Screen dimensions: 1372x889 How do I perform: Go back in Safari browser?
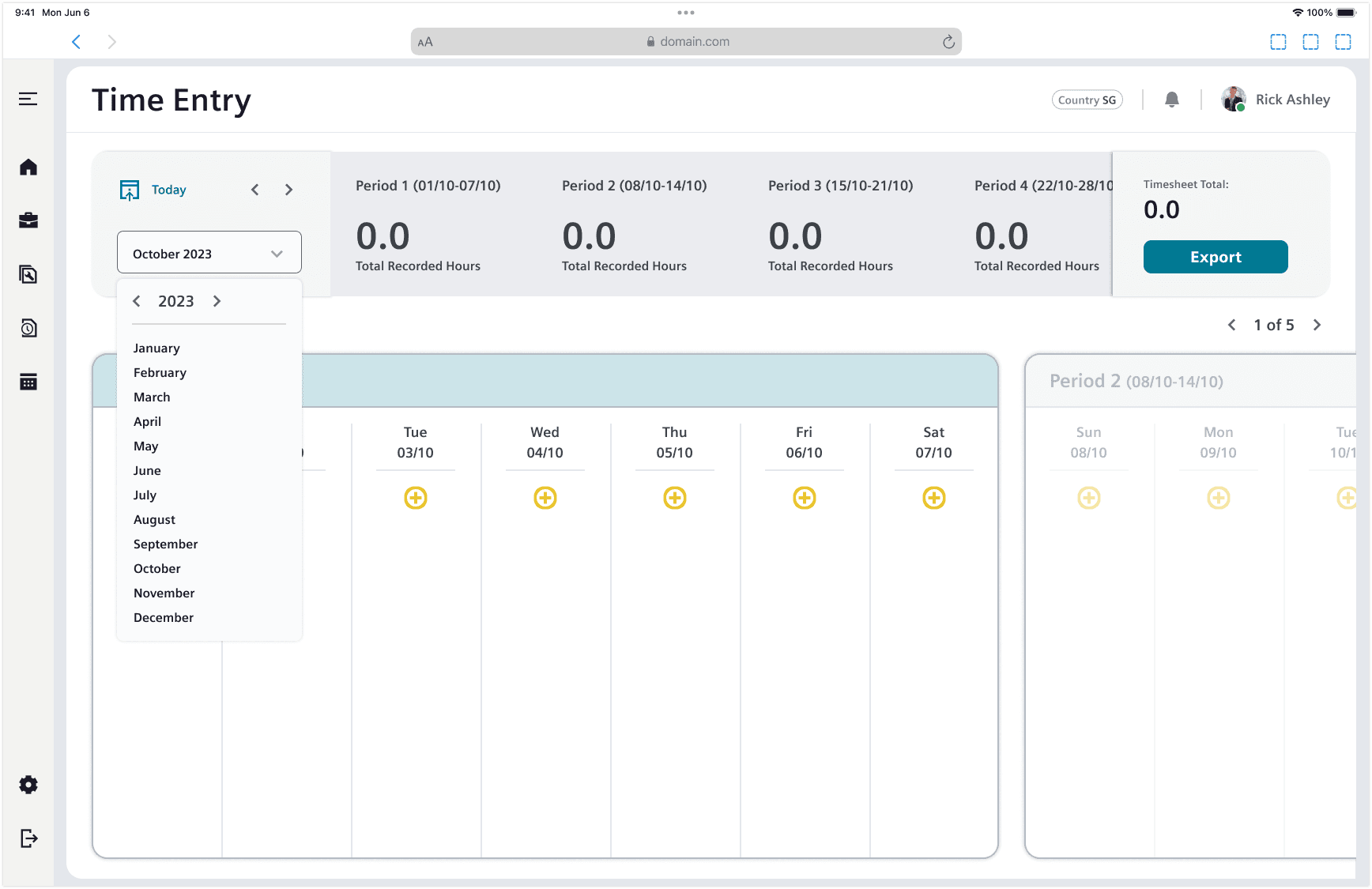pos(77,42)
